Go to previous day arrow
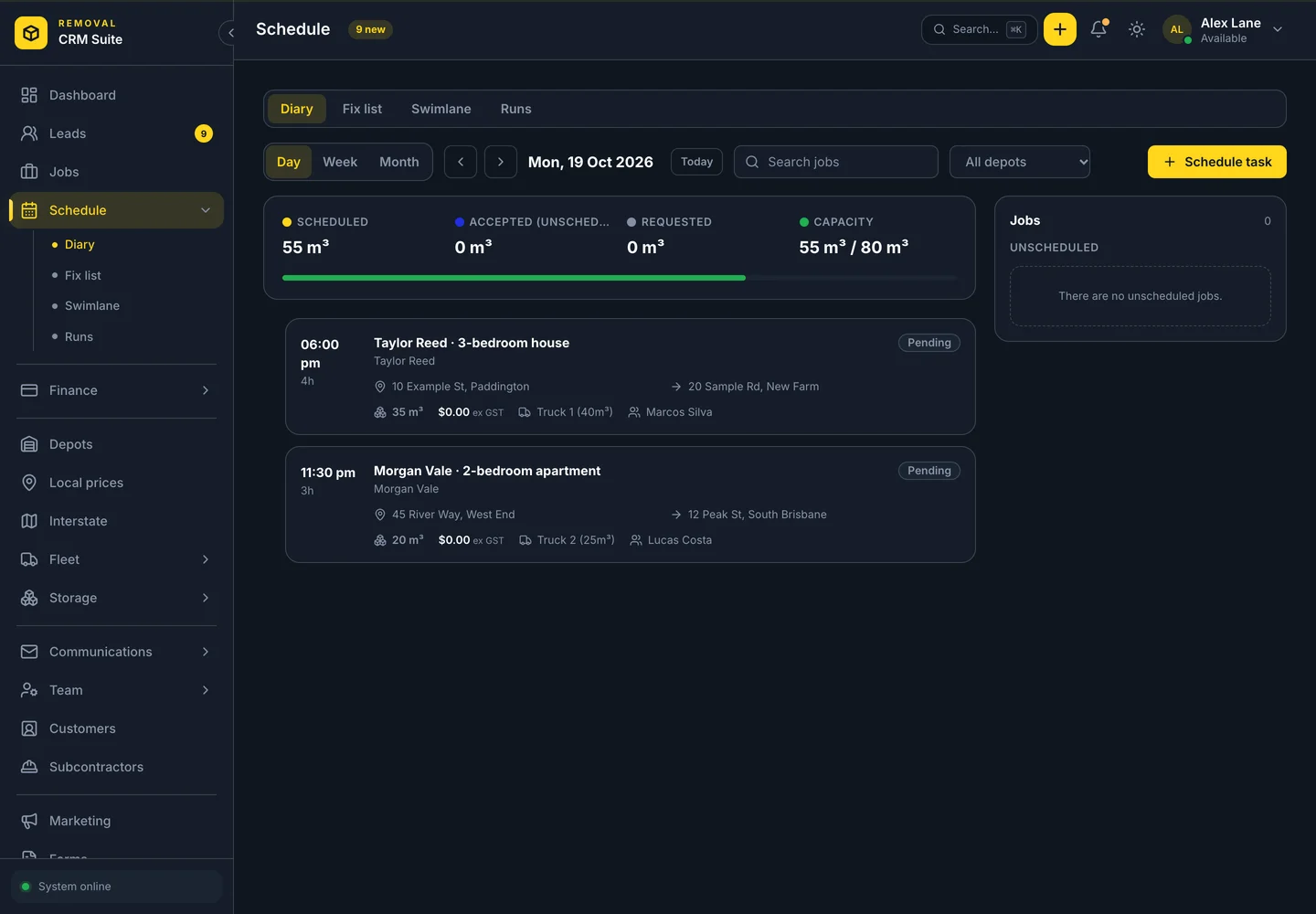Screen dimensions: 1316x914 [x=461, y=162]
